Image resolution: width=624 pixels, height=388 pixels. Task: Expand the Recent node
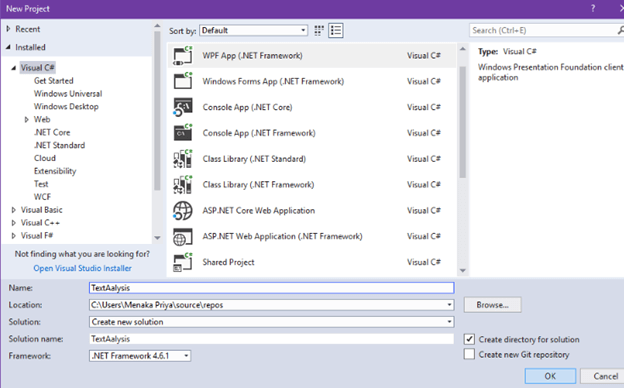click(8, 29)
